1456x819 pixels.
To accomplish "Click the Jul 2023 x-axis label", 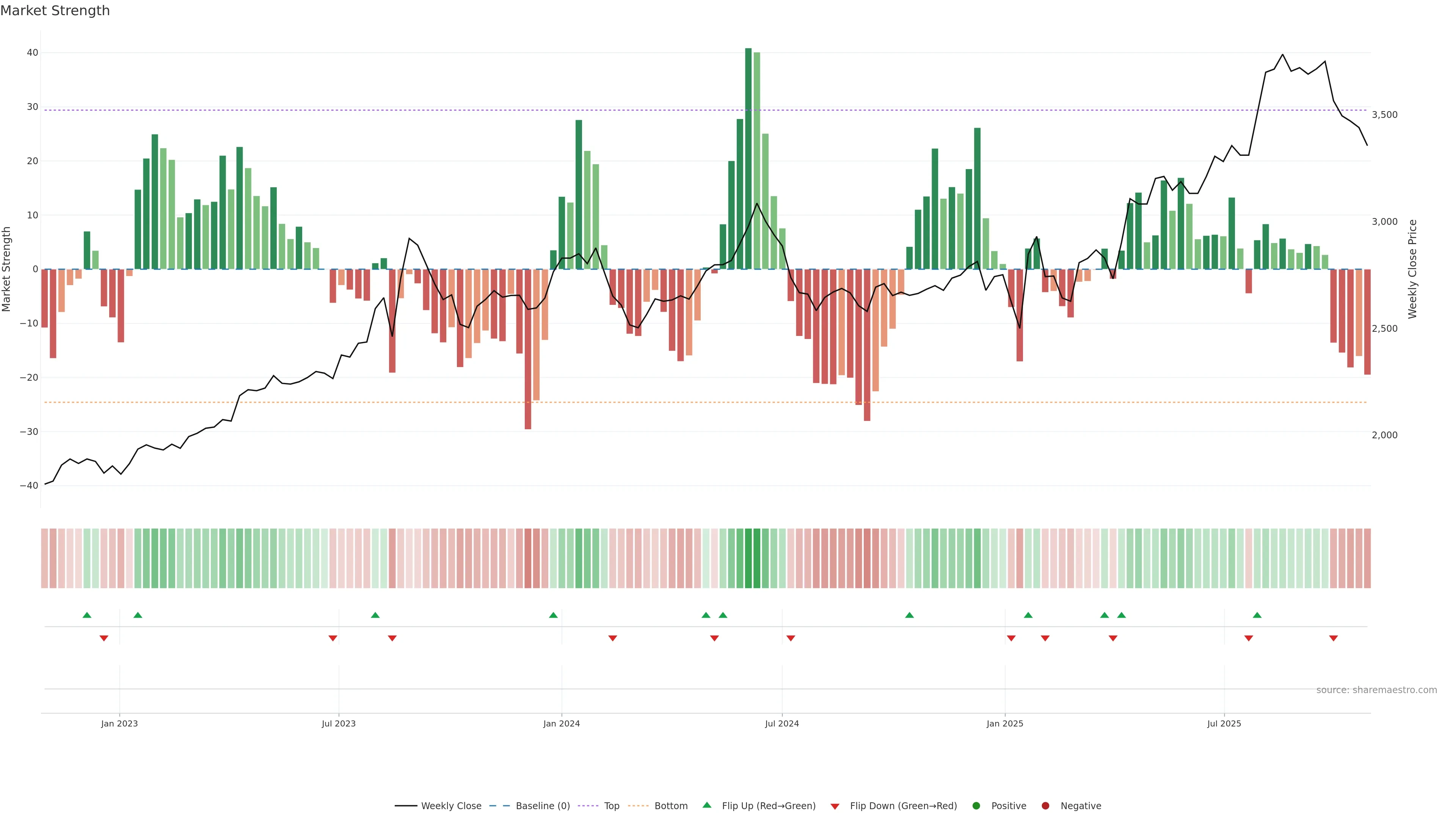I will (339, 723).
